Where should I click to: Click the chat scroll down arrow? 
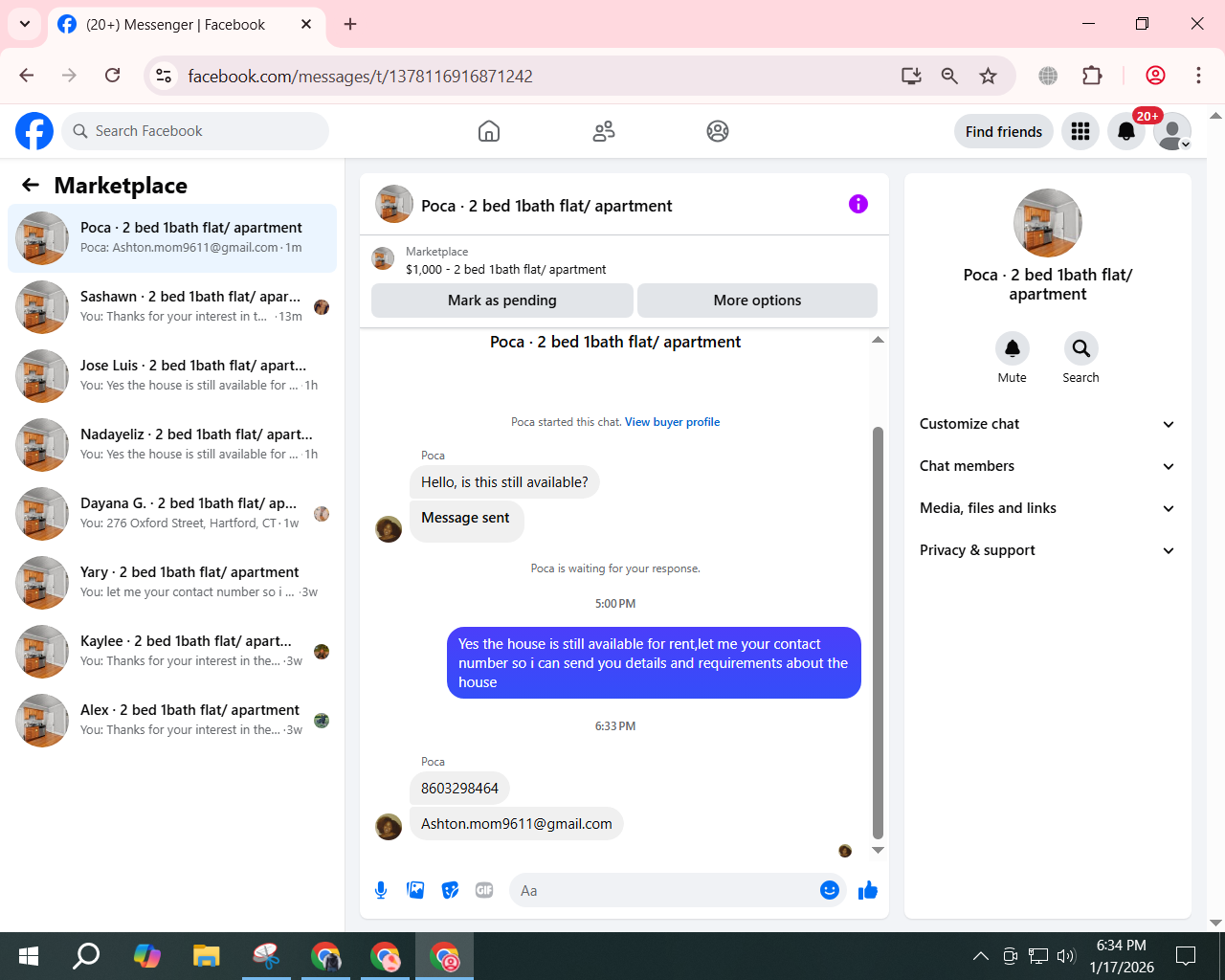point(878,850)
